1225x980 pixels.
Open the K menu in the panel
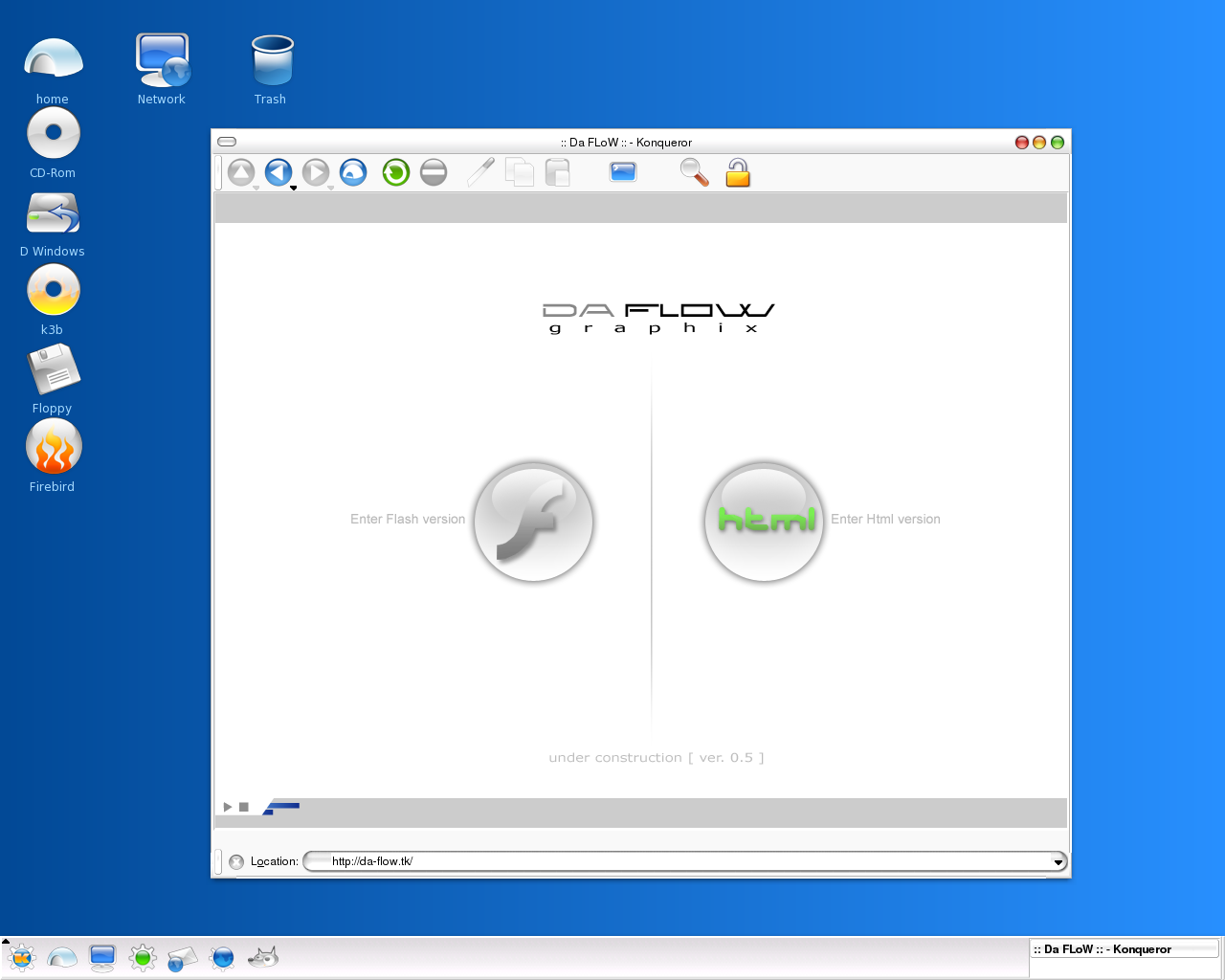[21, 956]
